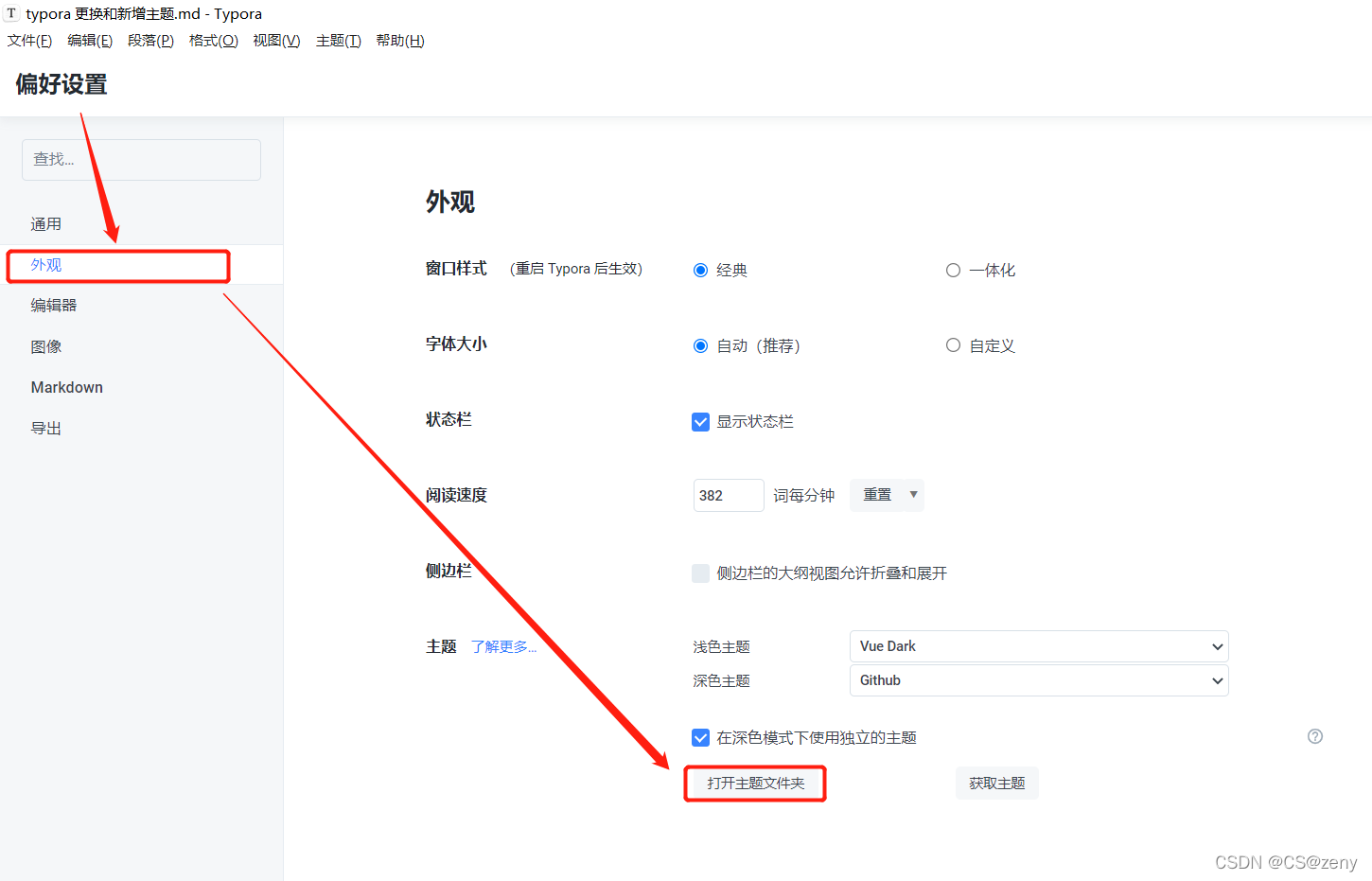Switch to the Markdown settings tab
The width and height of the screenshot is (1372, 881).
tap(66, 387)
